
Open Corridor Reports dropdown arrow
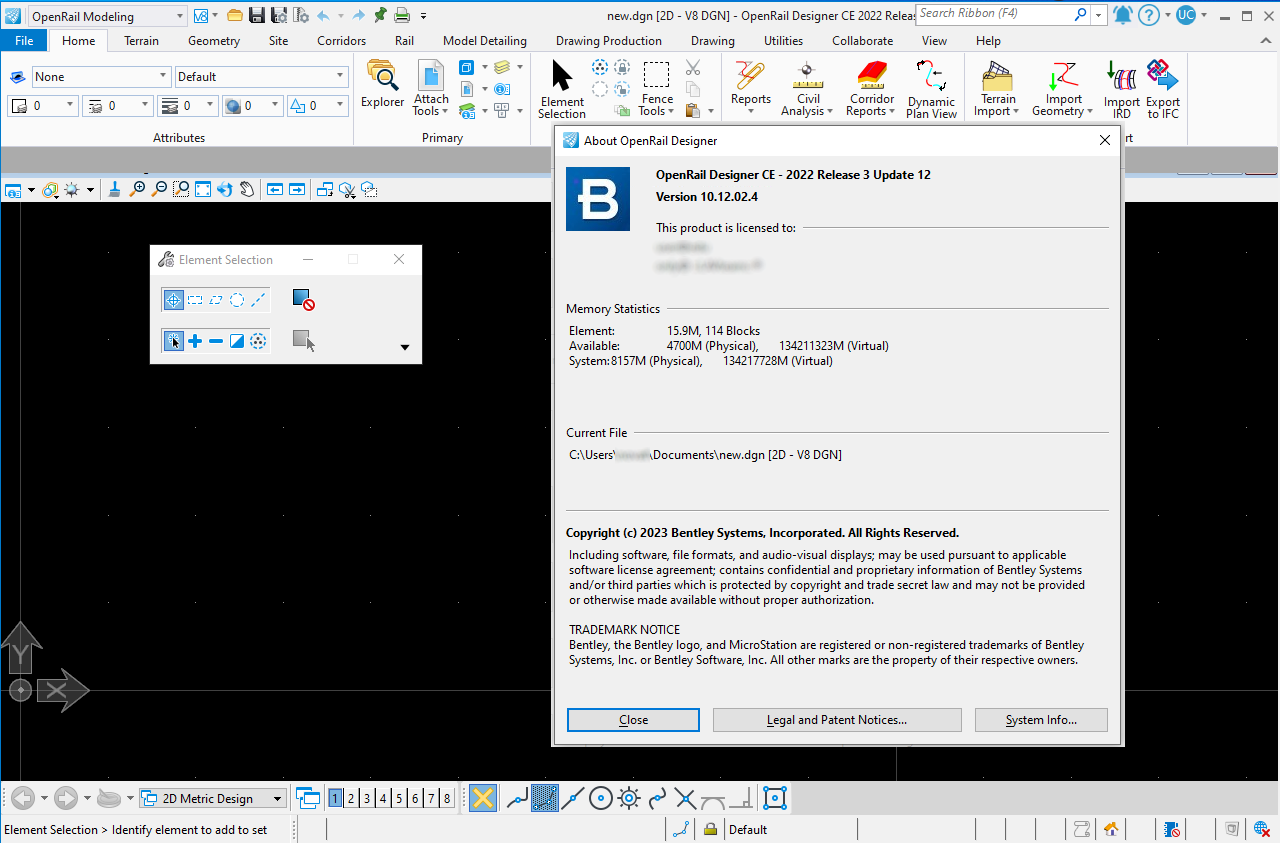click(x=893, y=112)
